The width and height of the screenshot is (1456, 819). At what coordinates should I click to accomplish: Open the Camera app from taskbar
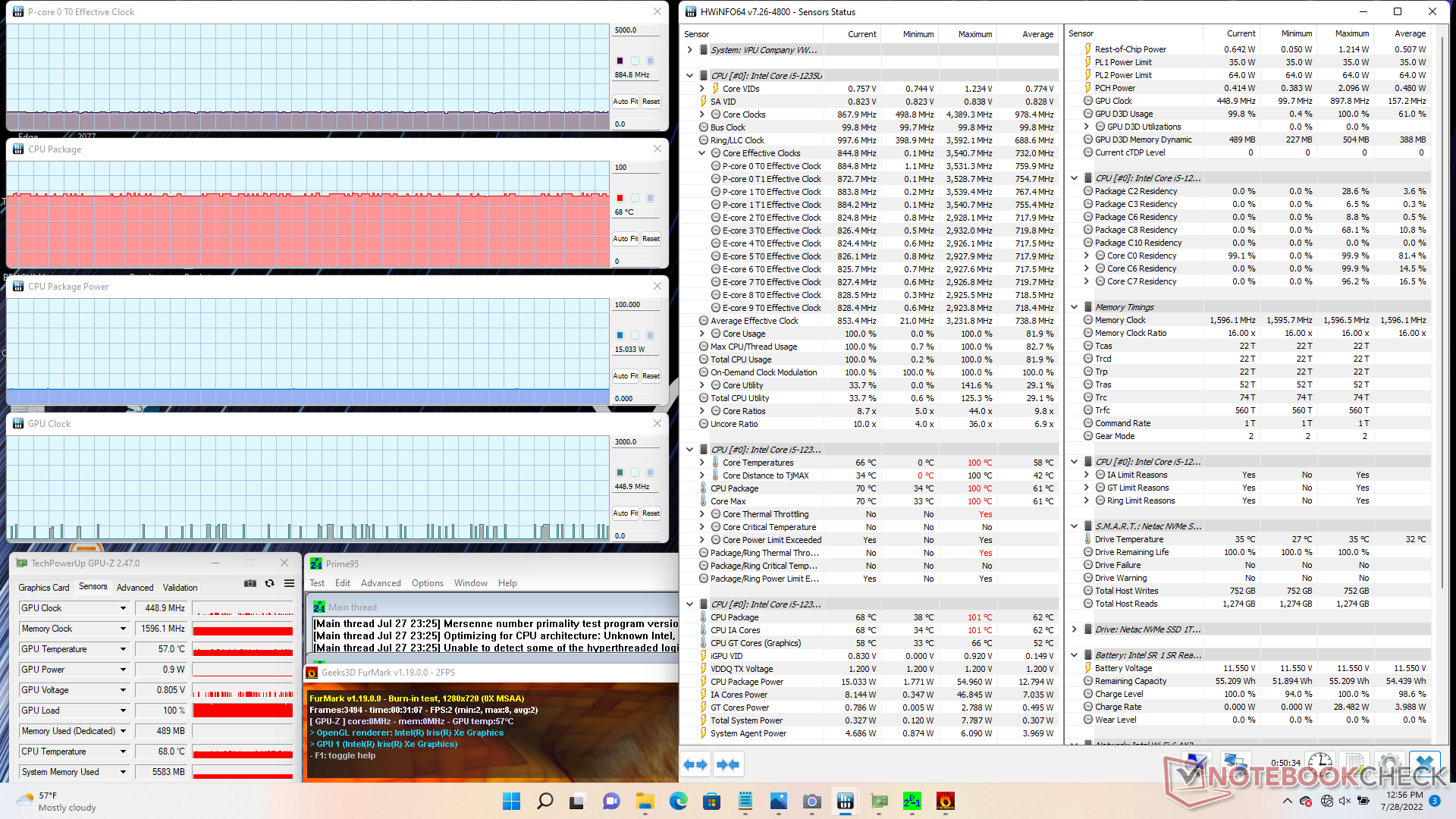tap(811, 801)
